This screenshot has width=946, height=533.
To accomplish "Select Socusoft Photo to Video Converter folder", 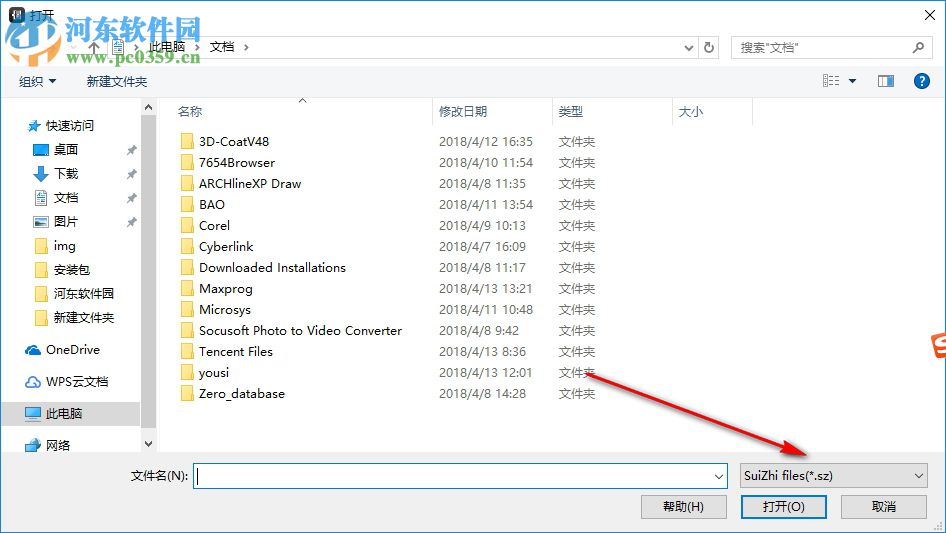I will click(x=300, y=331).
